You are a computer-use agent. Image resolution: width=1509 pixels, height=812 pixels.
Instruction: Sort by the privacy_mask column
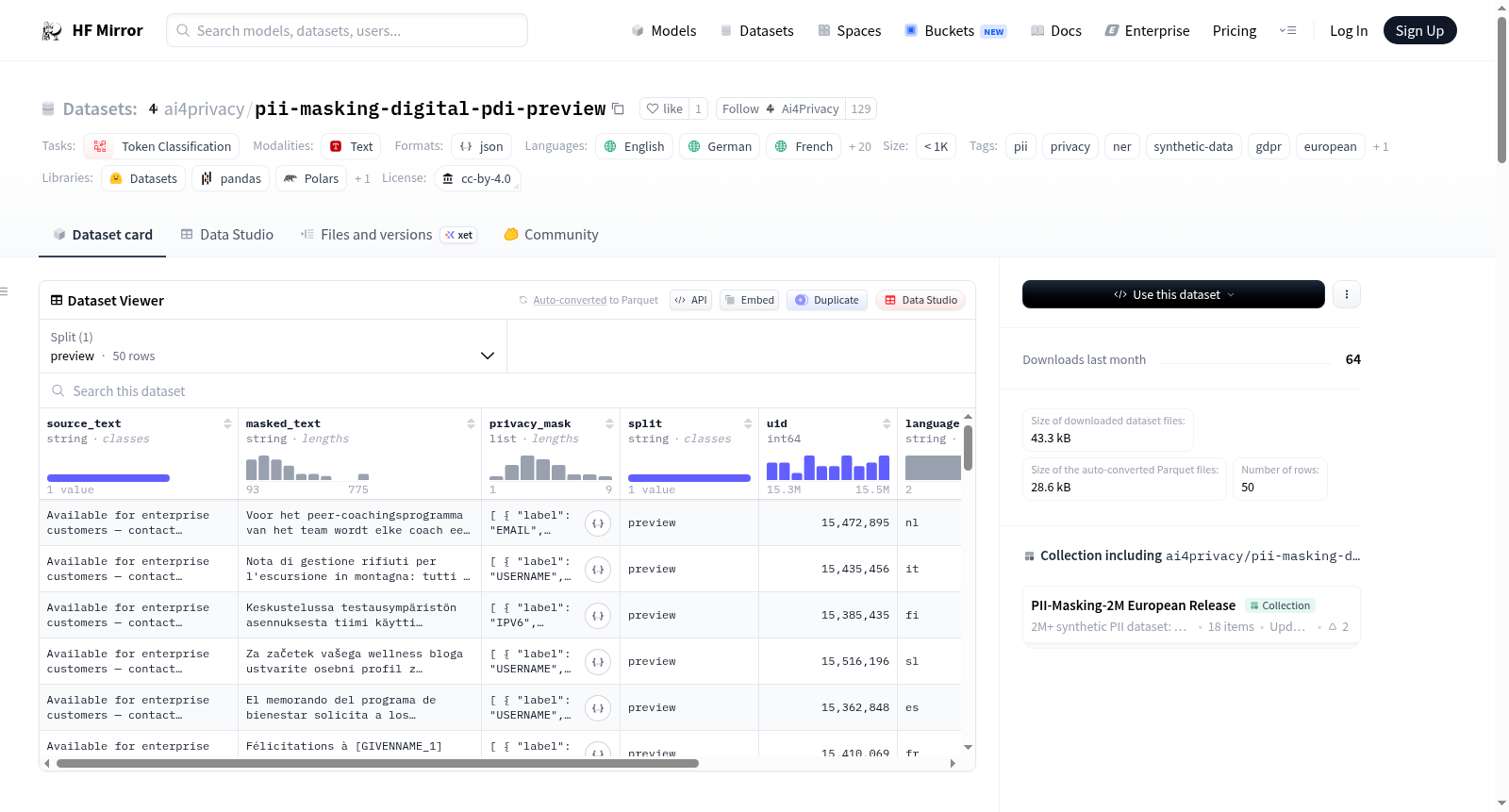609,423
